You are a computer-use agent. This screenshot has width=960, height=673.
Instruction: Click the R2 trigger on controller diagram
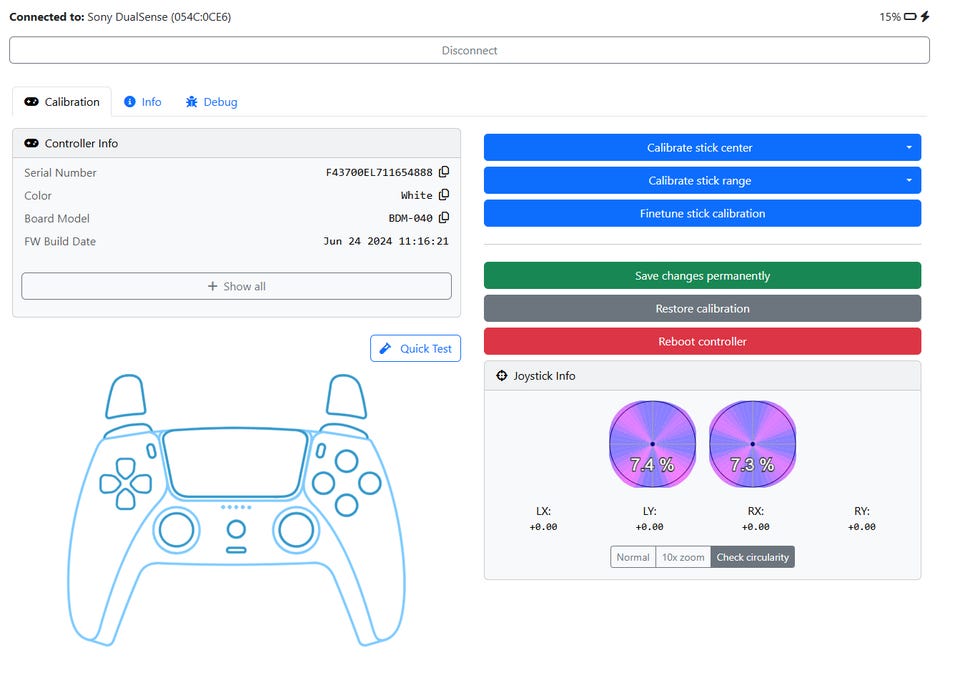[x=347, y=397]
